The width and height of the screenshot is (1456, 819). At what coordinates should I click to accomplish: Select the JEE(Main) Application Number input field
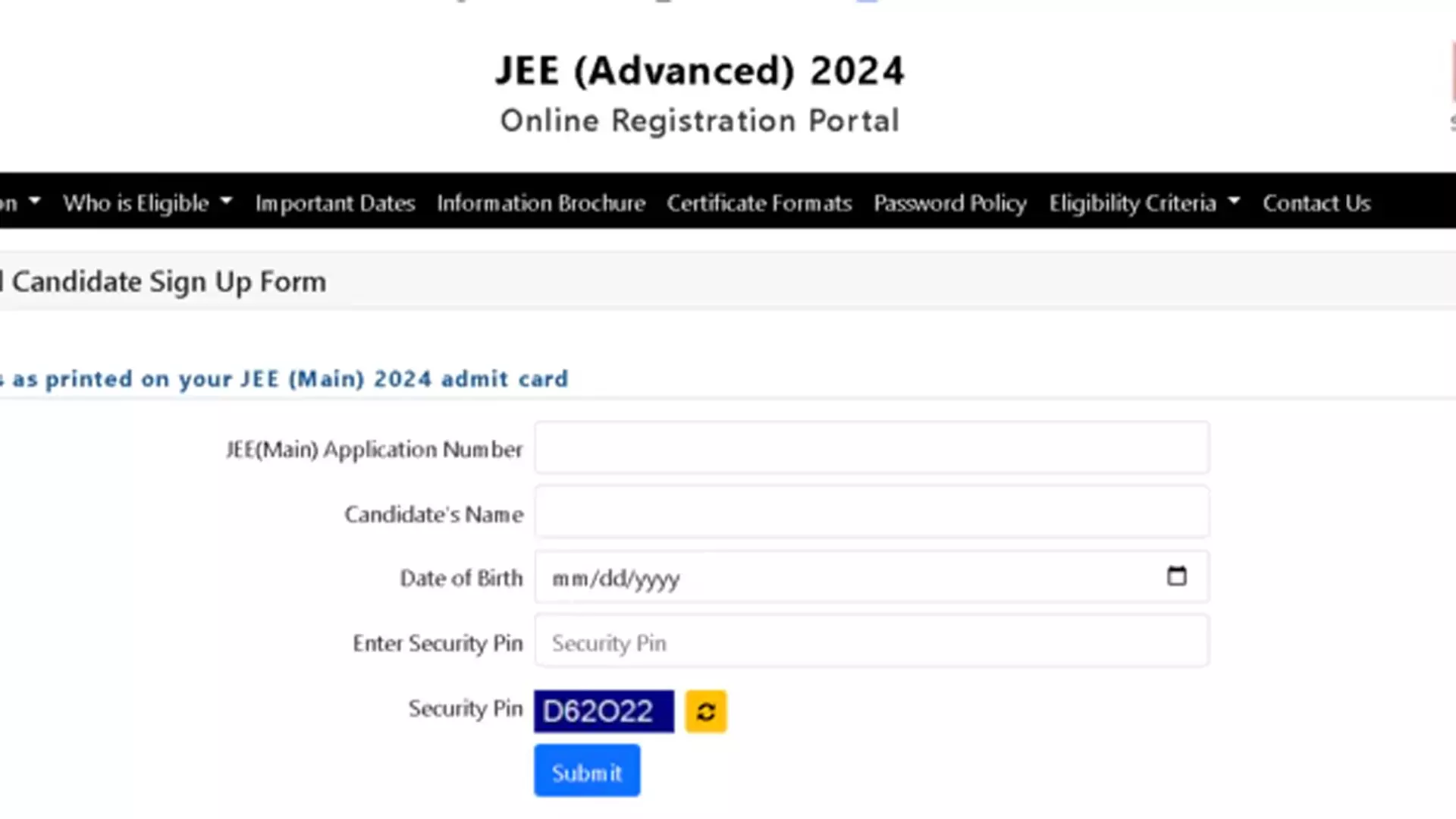click(x=872, y=448)
